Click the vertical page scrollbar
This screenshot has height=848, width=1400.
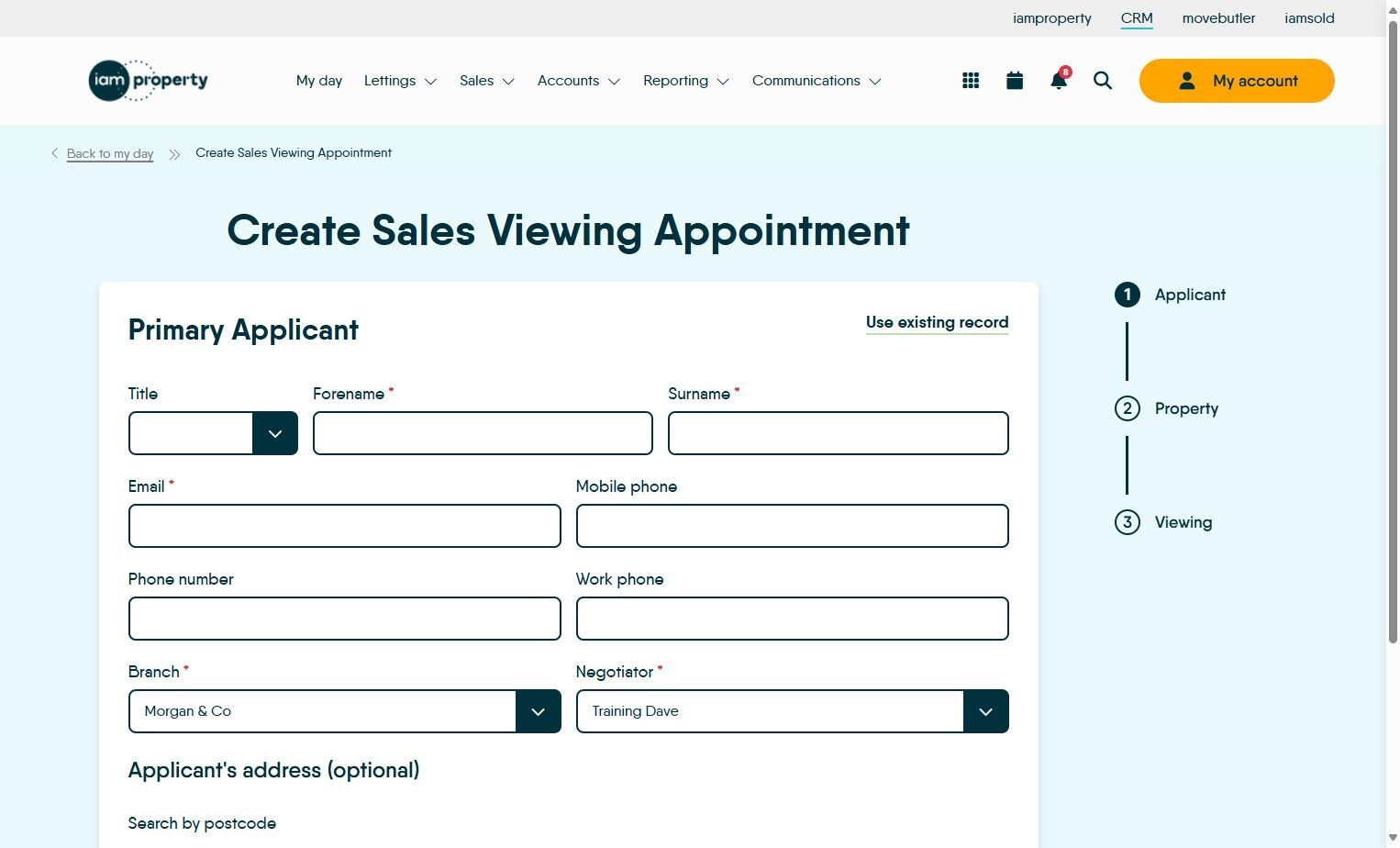coord(1393,330)
